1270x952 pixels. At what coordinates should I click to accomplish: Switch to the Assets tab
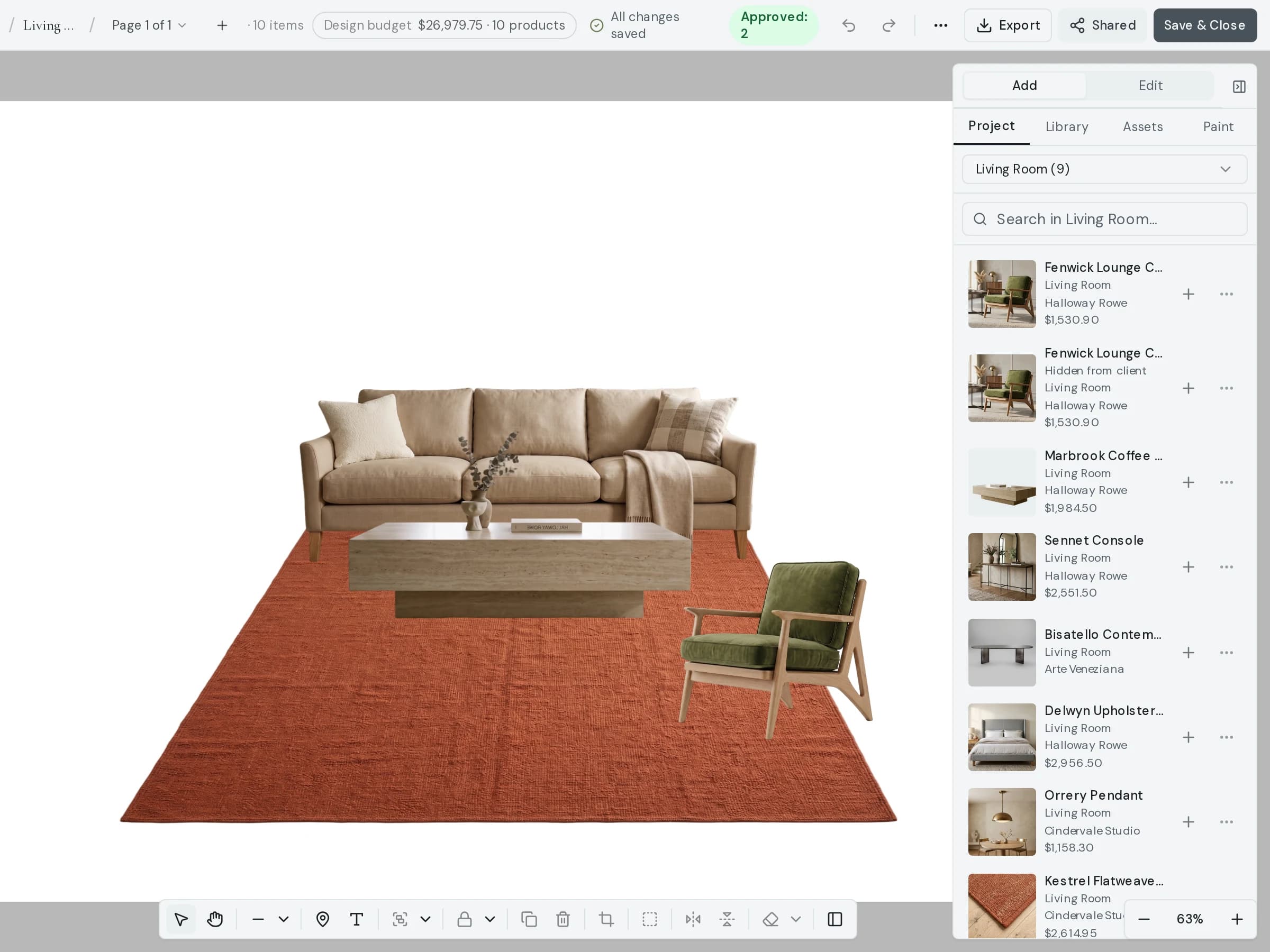(x=1142, y=127)
